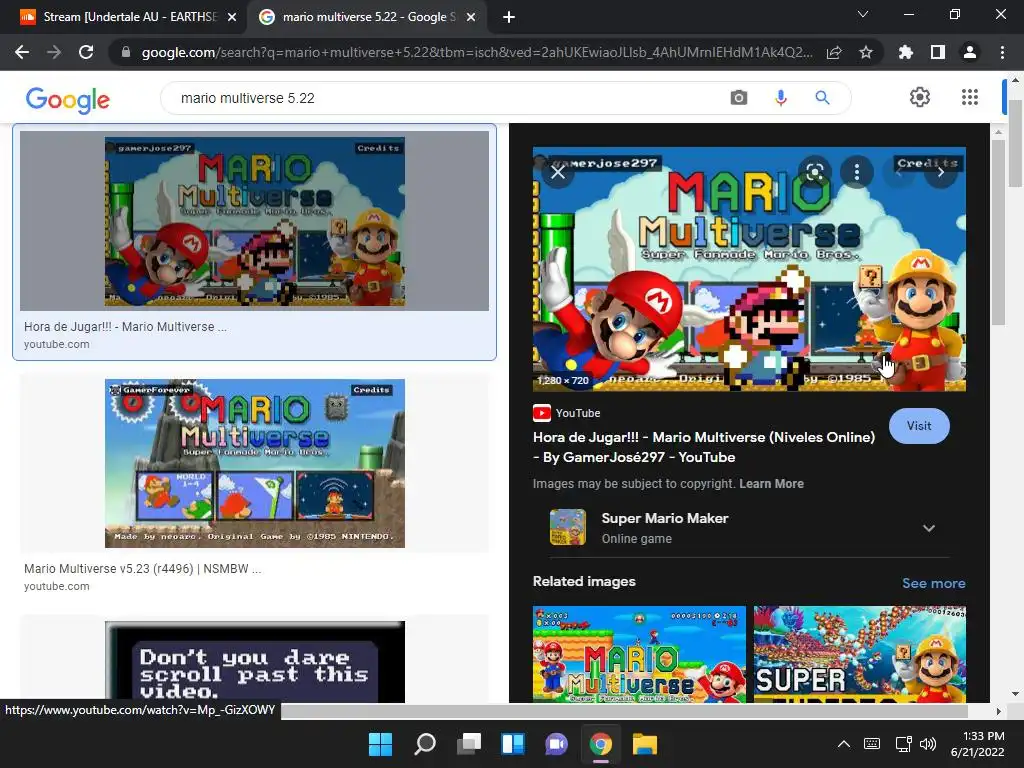Click the share page icon in address bar
The image size is (1024, 768).
[x=834, y=52]
